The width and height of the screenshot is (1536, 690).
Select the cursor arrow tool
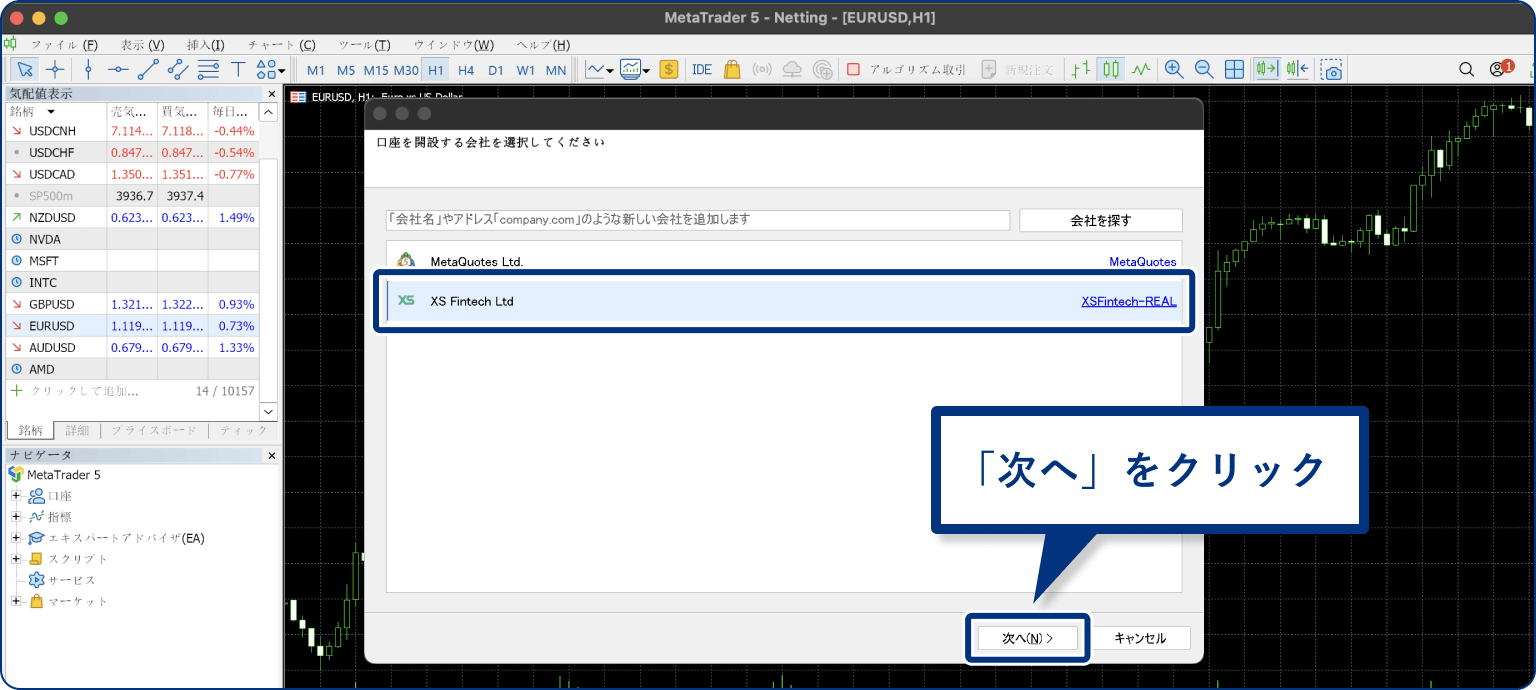[25, 69]
